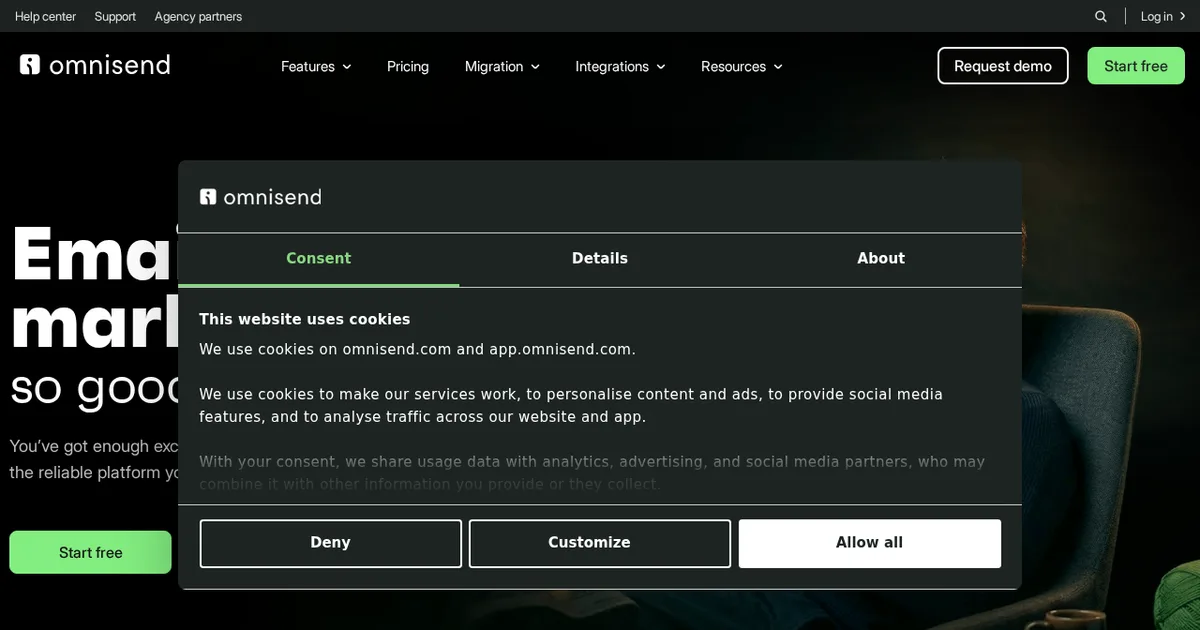
Task: Click Request demo button
Action: (x=1003, y=66)
